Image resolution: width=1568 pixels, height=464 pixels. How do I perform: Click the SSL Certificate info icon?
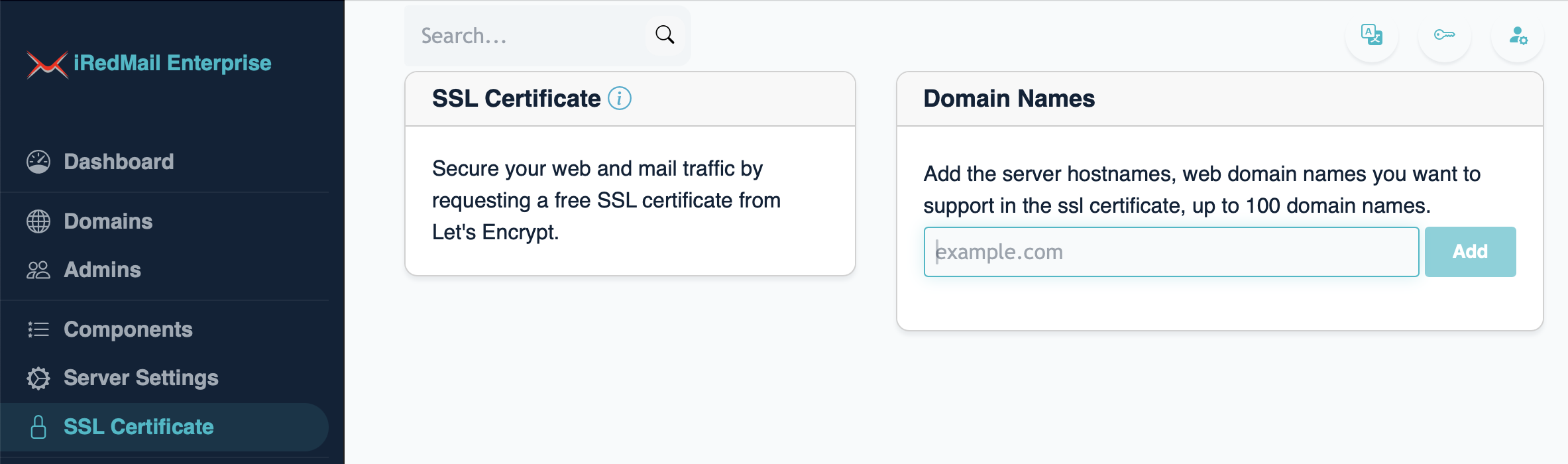click(x=620, y=98)
